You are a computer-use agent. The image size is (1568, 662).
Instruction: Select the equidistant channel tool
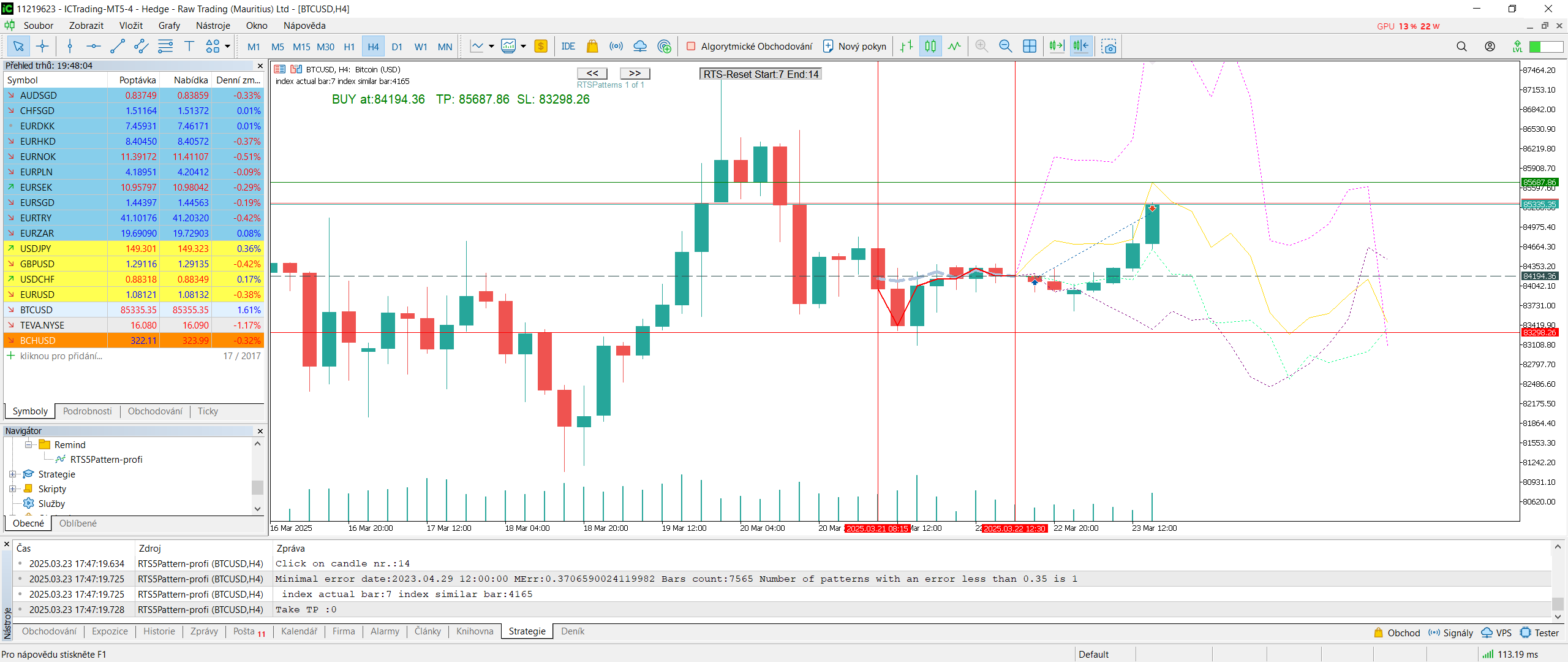coord(141,46)
